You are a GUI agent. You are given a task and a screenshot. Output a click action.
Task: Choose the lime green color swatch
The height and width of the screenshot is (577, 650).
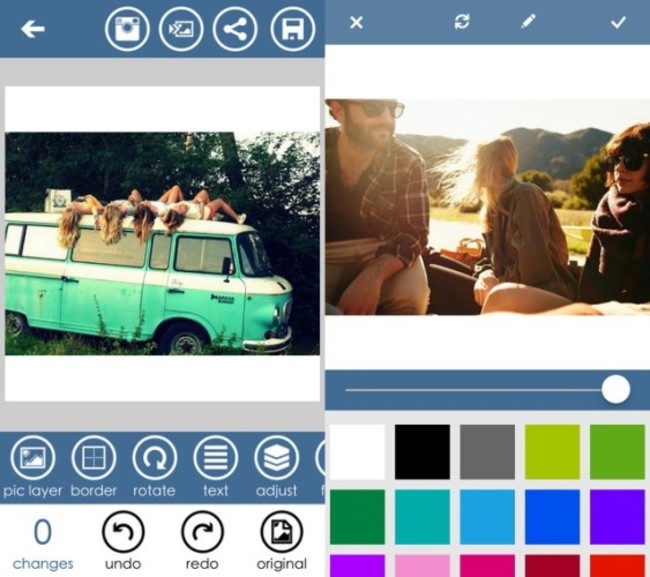[x=552, y=451]
